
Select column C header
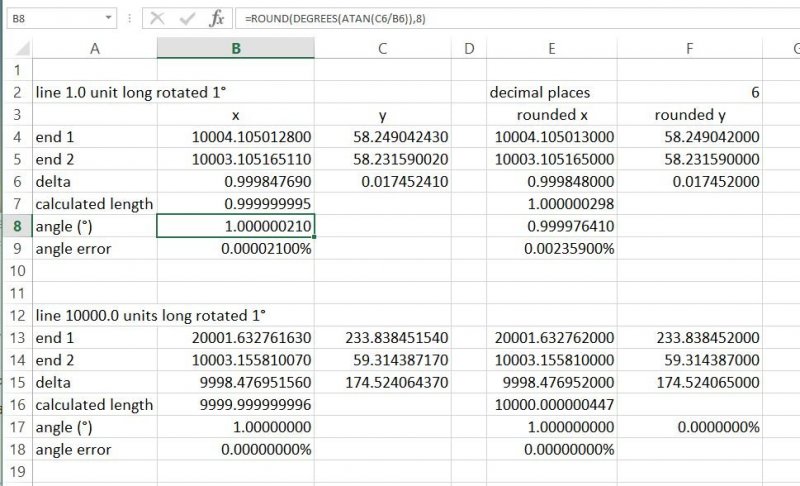[x=383, y=48]
